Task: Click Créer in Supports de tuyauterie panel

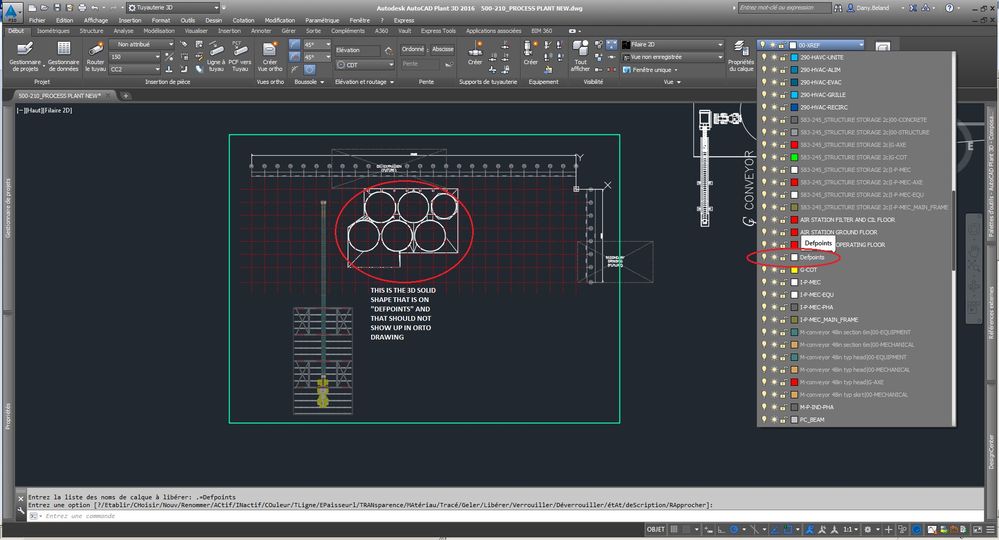Action: [475, 53]
